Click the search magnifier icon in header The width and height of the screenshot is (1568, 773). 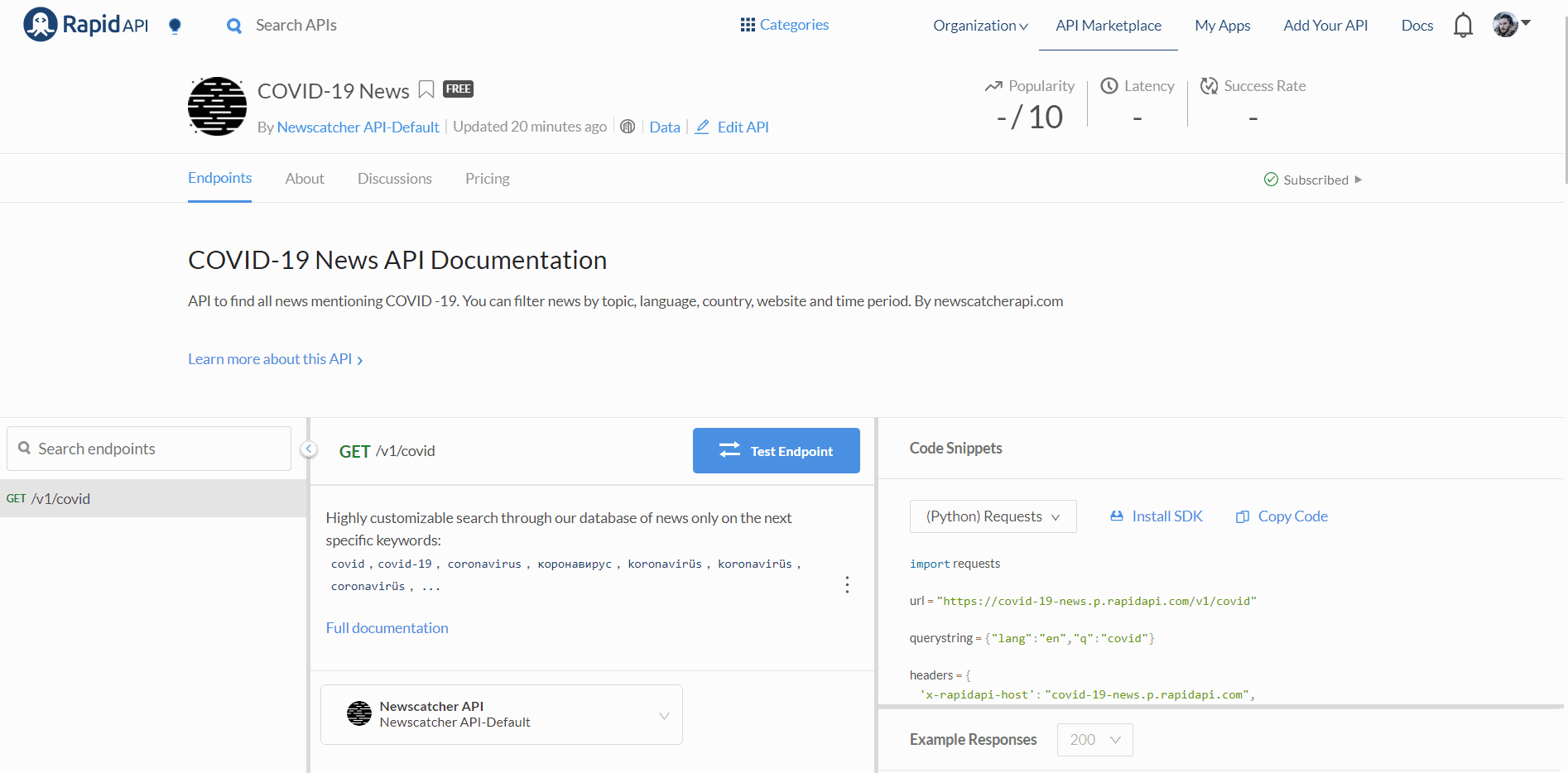[x=234, y=26]
